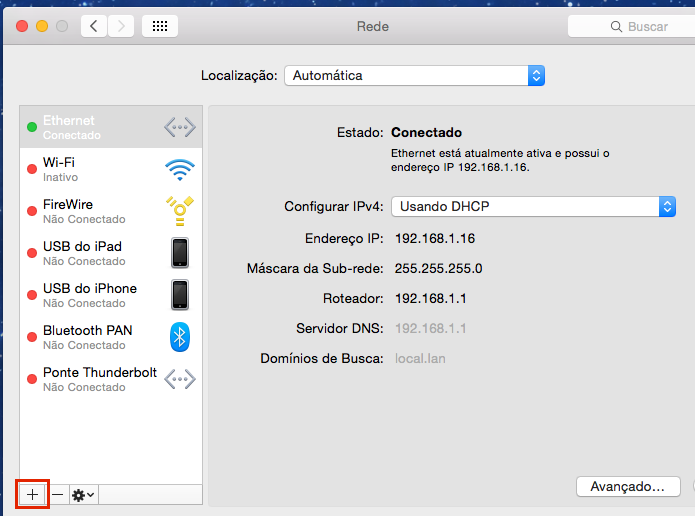This screenshot has width=695, height=516.
Task: Click the subnet mask value 255.255.255.0
Action: pyautogui.click(x=438, y=269)
